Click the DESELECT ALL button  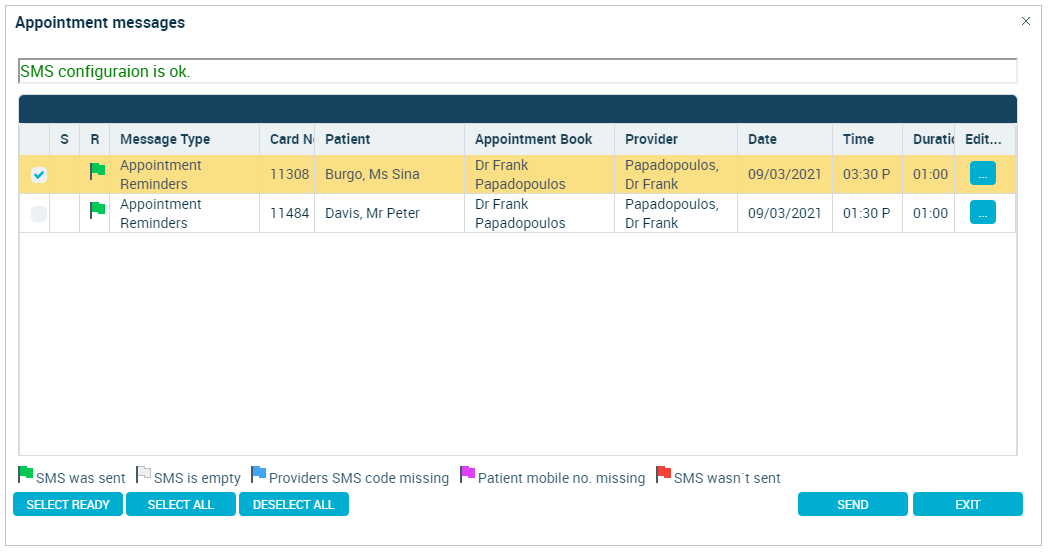coord(293,505)
